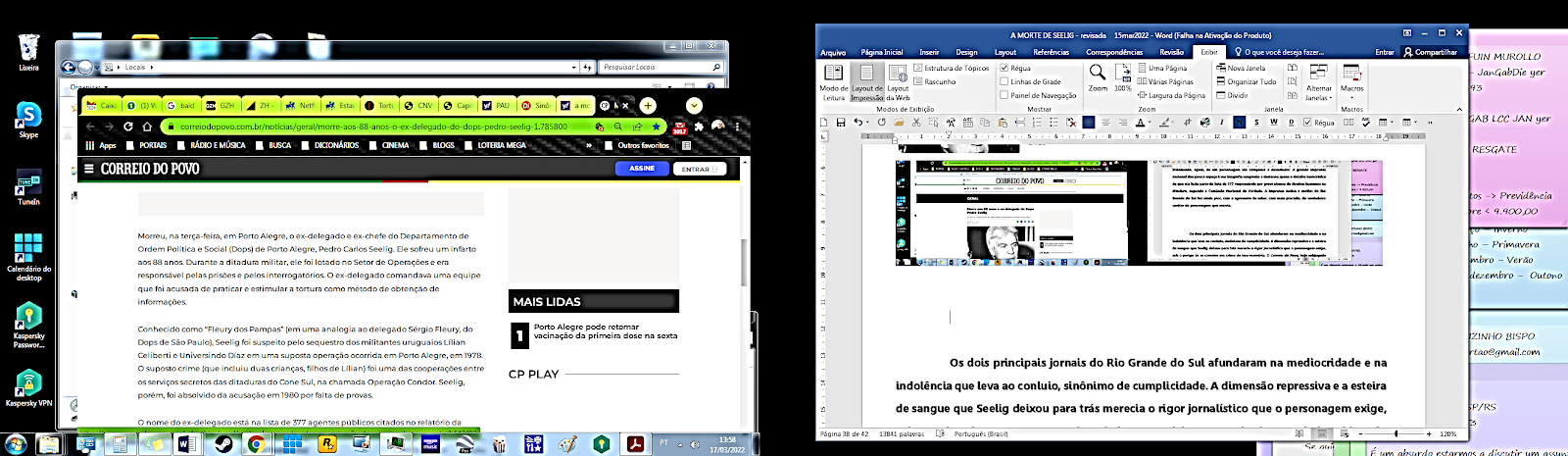Click the ENTRAR button on Correio do Povo
This screenshot has width=1568, height=456.
click(x=700, y=169)
